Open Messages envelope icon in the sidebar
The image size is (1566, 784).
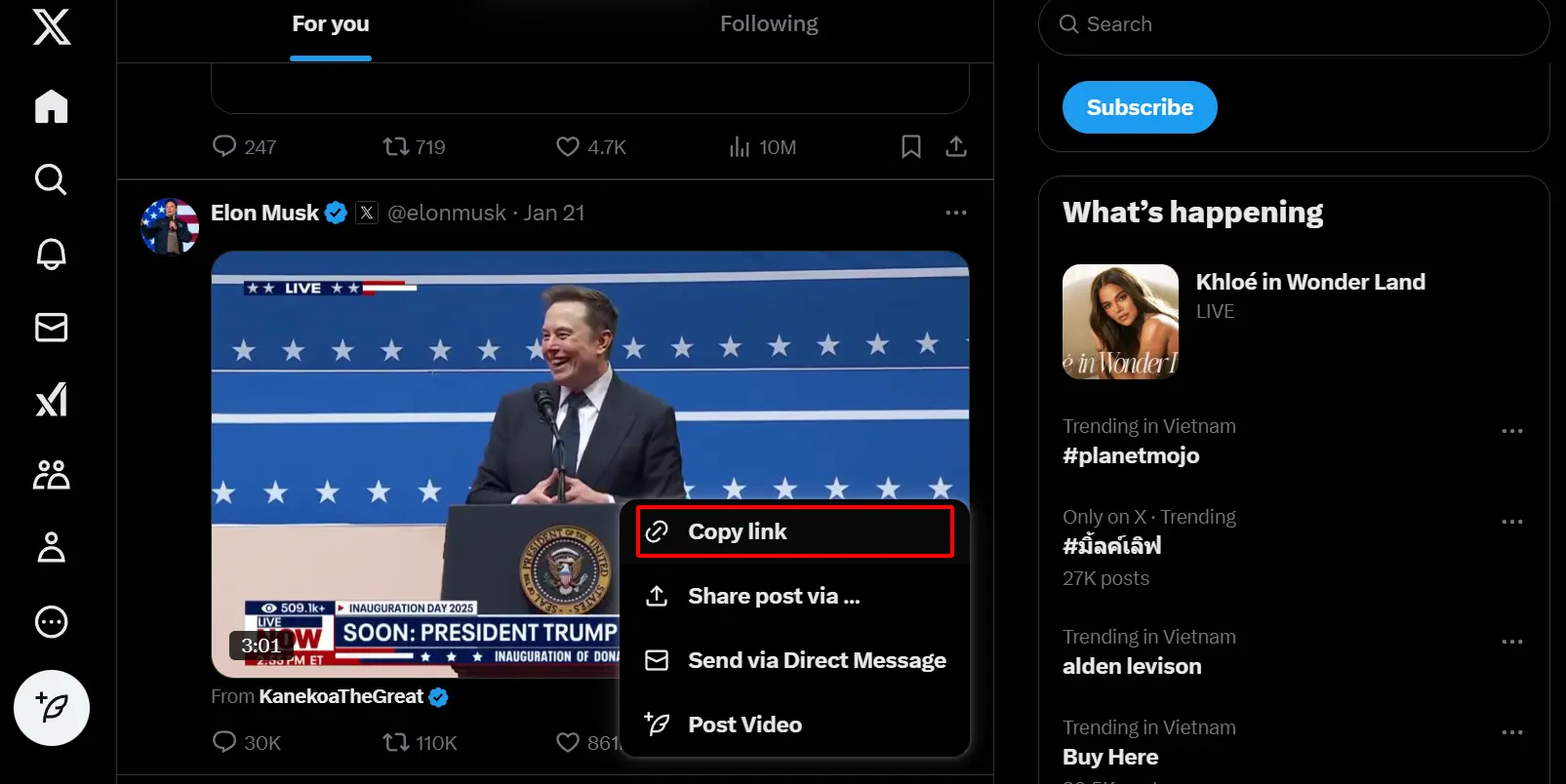pos(52,328)
